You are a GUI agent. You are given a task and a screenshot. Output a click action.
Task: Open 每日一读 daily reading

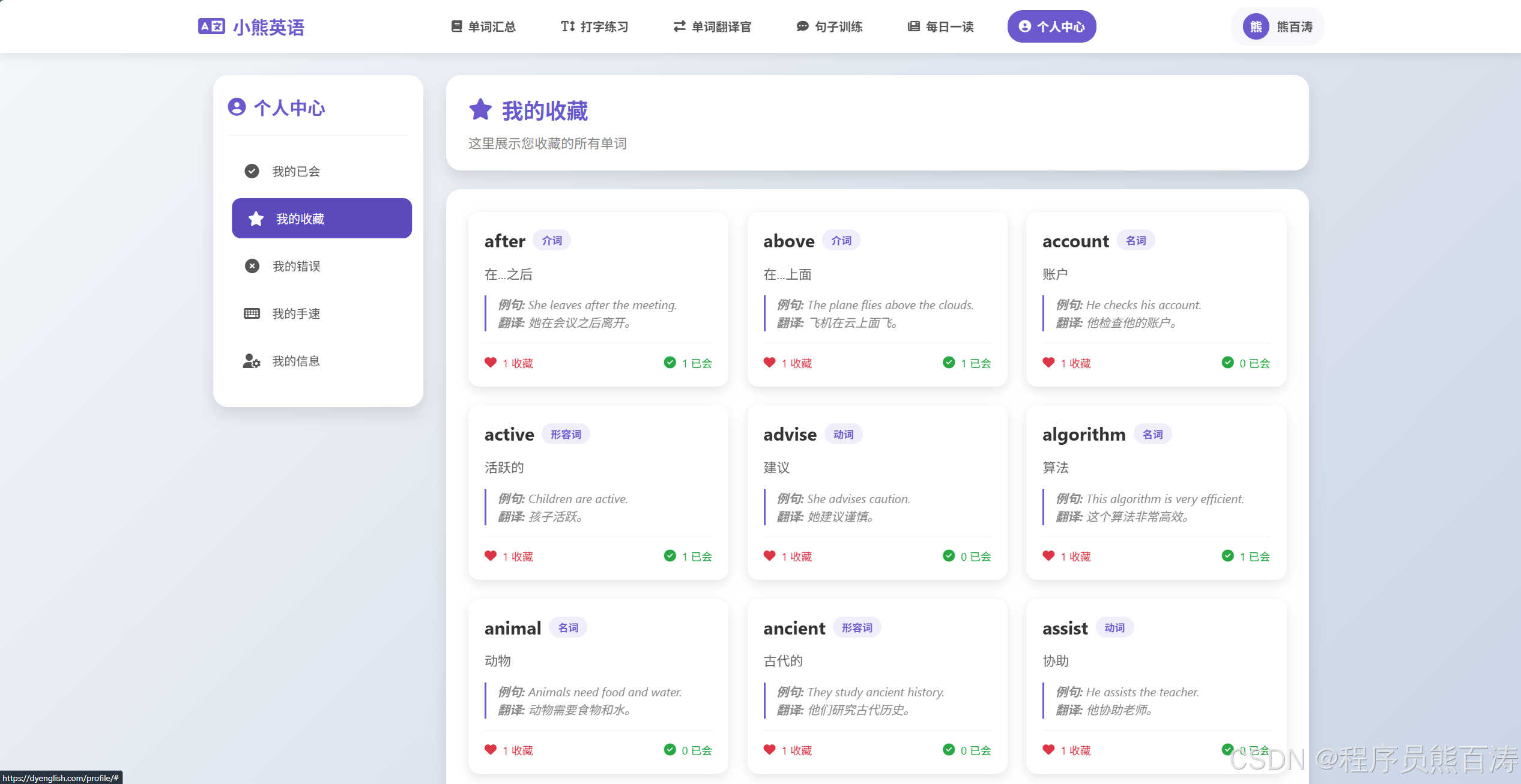[940, 26]
